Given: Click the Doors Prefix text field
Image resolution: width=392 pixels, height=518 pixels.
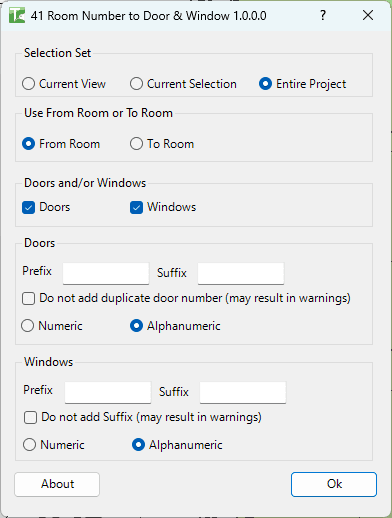Looking at the screenshot, I should click(106, 273).
